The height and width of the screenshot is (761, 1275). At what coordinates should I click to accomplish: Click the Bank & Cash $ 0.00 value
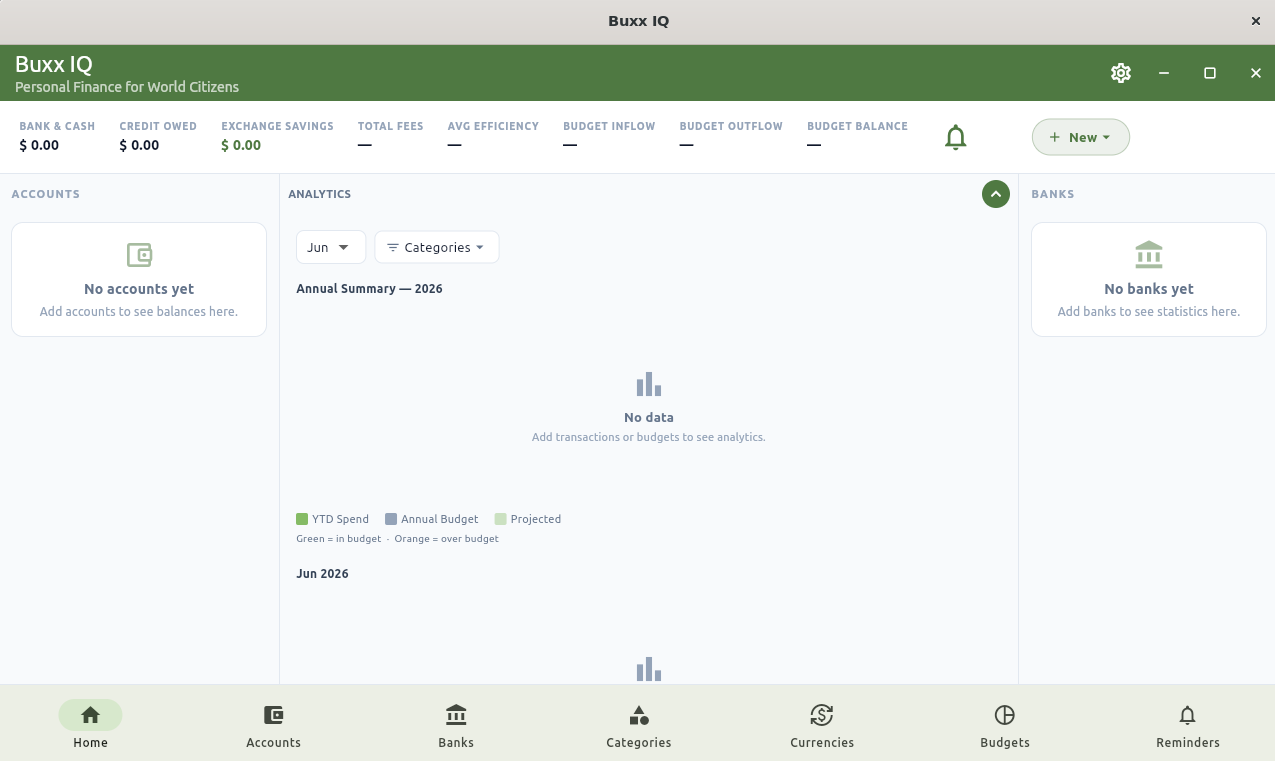(x=39, y=145)
